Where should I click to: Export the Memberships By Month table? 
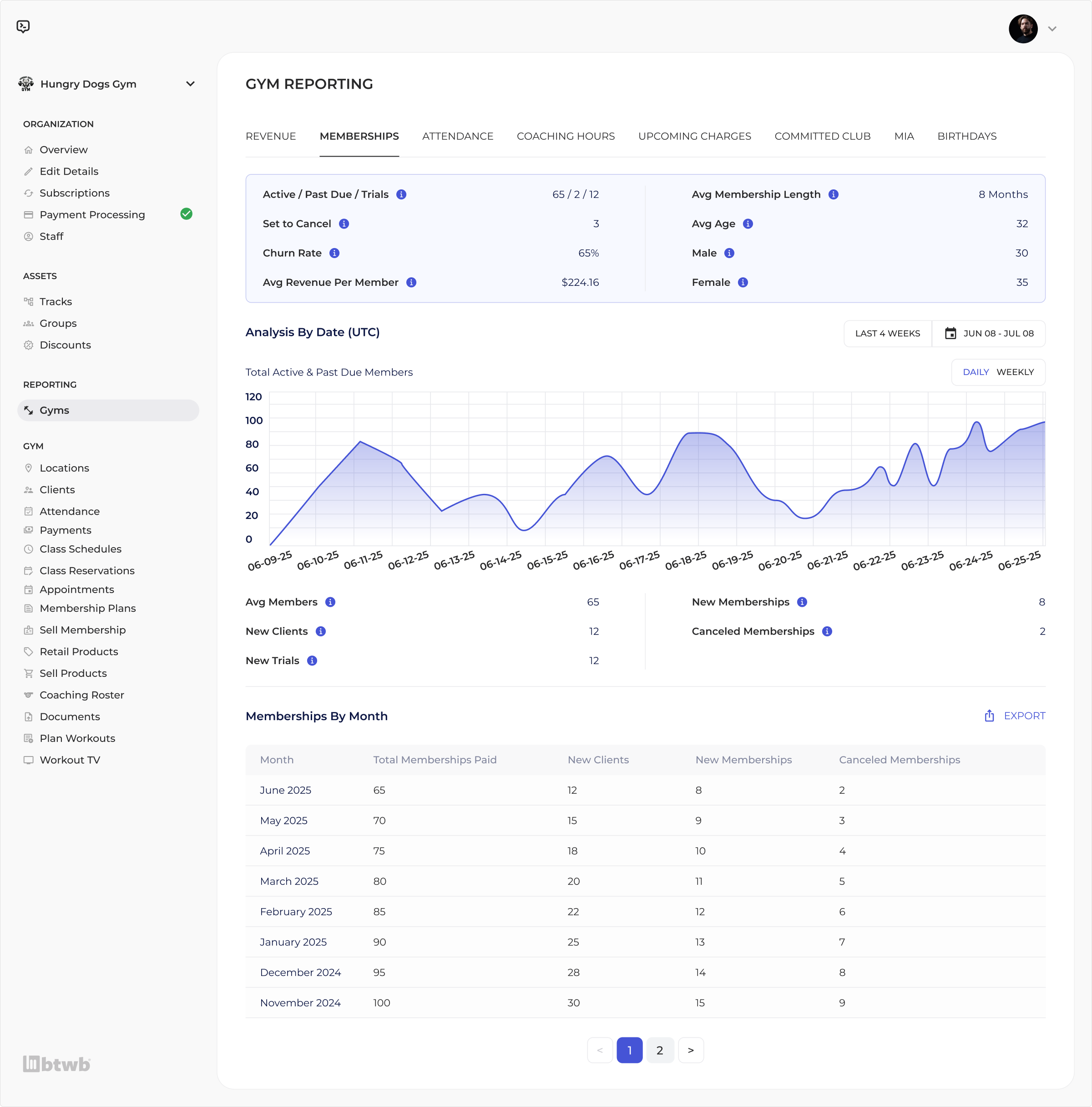(x=1014, y=716)
